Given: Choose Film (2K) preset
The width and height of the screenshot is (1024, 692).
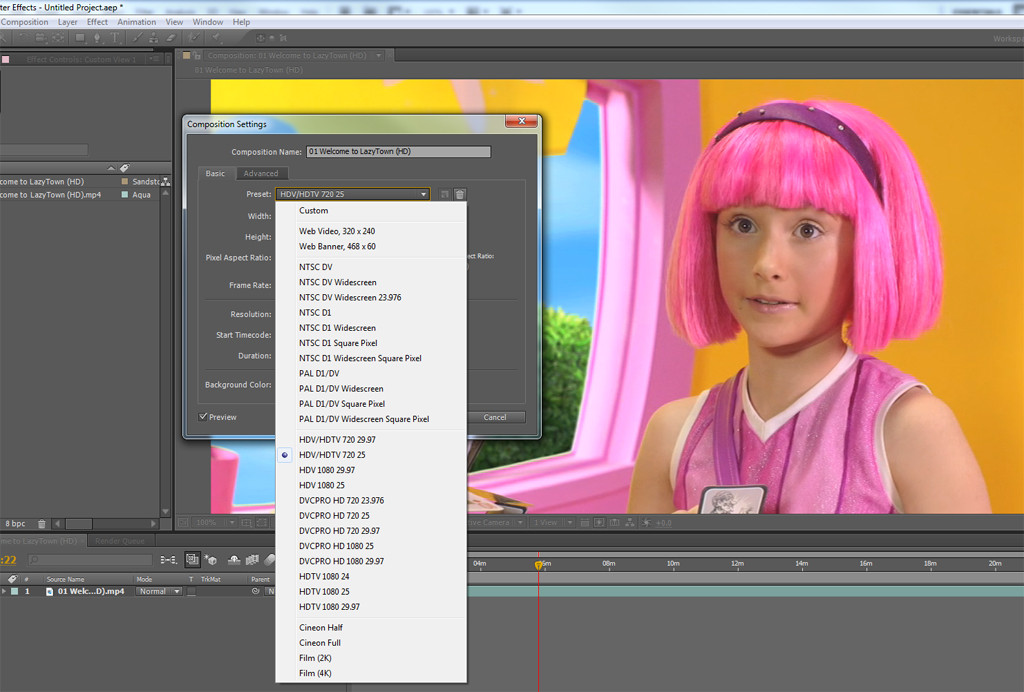Looking at the screenshot, I should click(371, 658).
